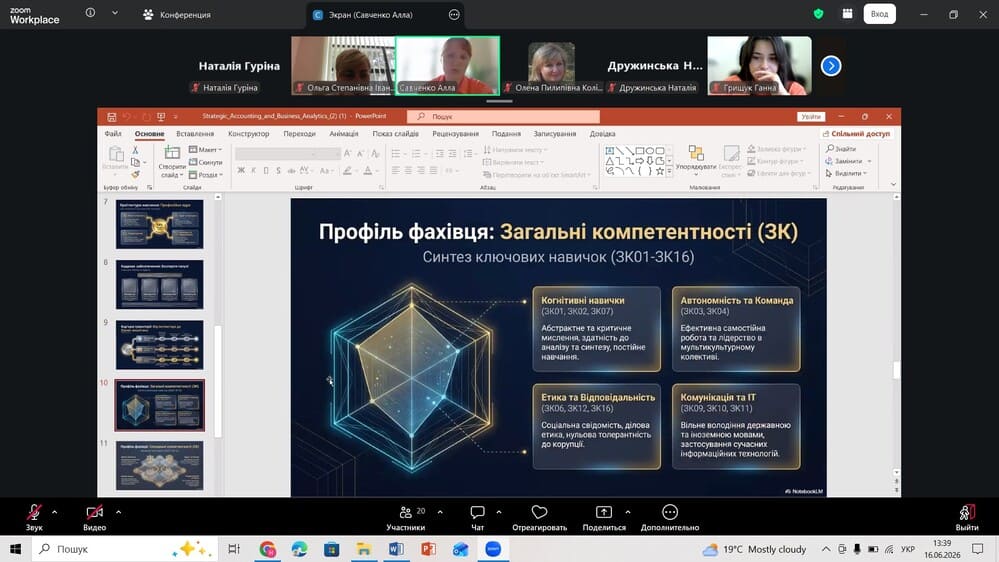
Task: Open Word from the Windows taskbar
Action: (x=396, y=549)
